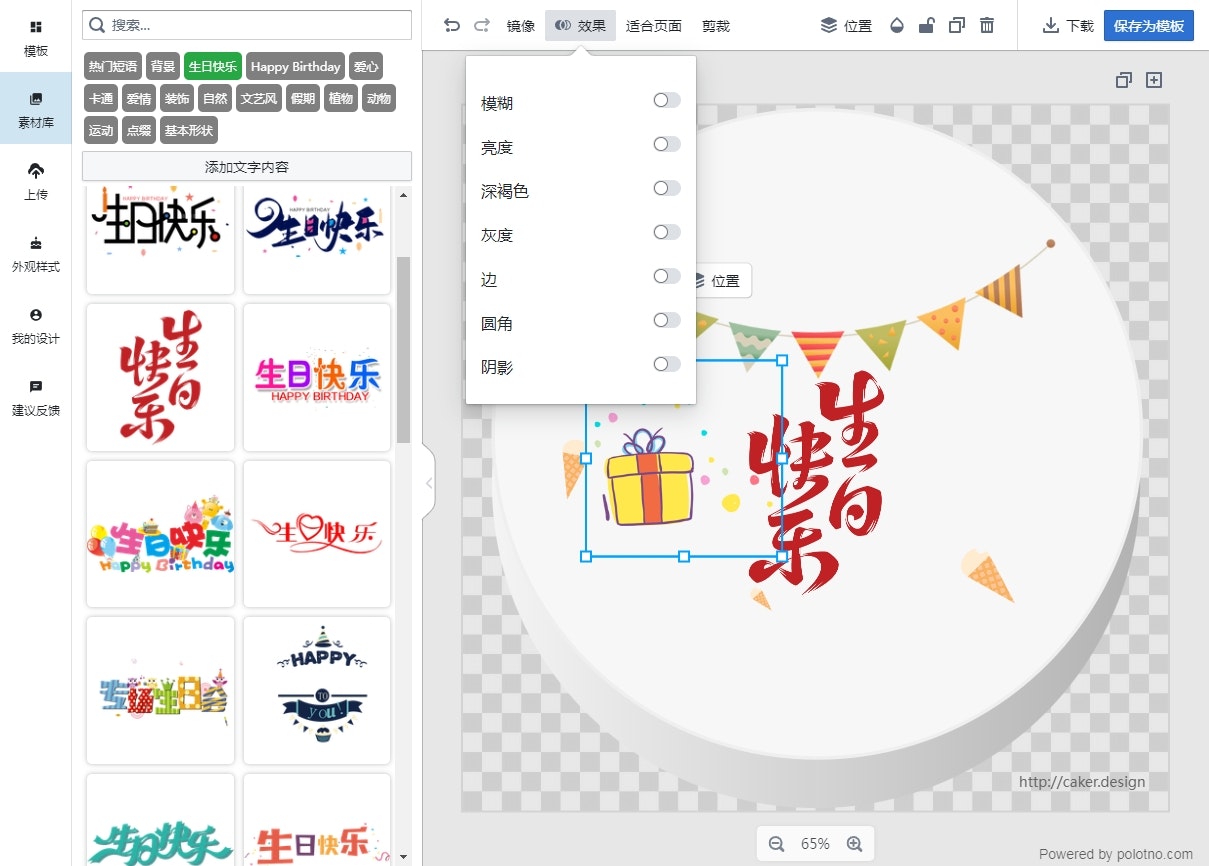Image resolution: width=1209 pixels, height=866 pixels.
Task: Open the 素材库 sidebar tab
Action: 36,110
